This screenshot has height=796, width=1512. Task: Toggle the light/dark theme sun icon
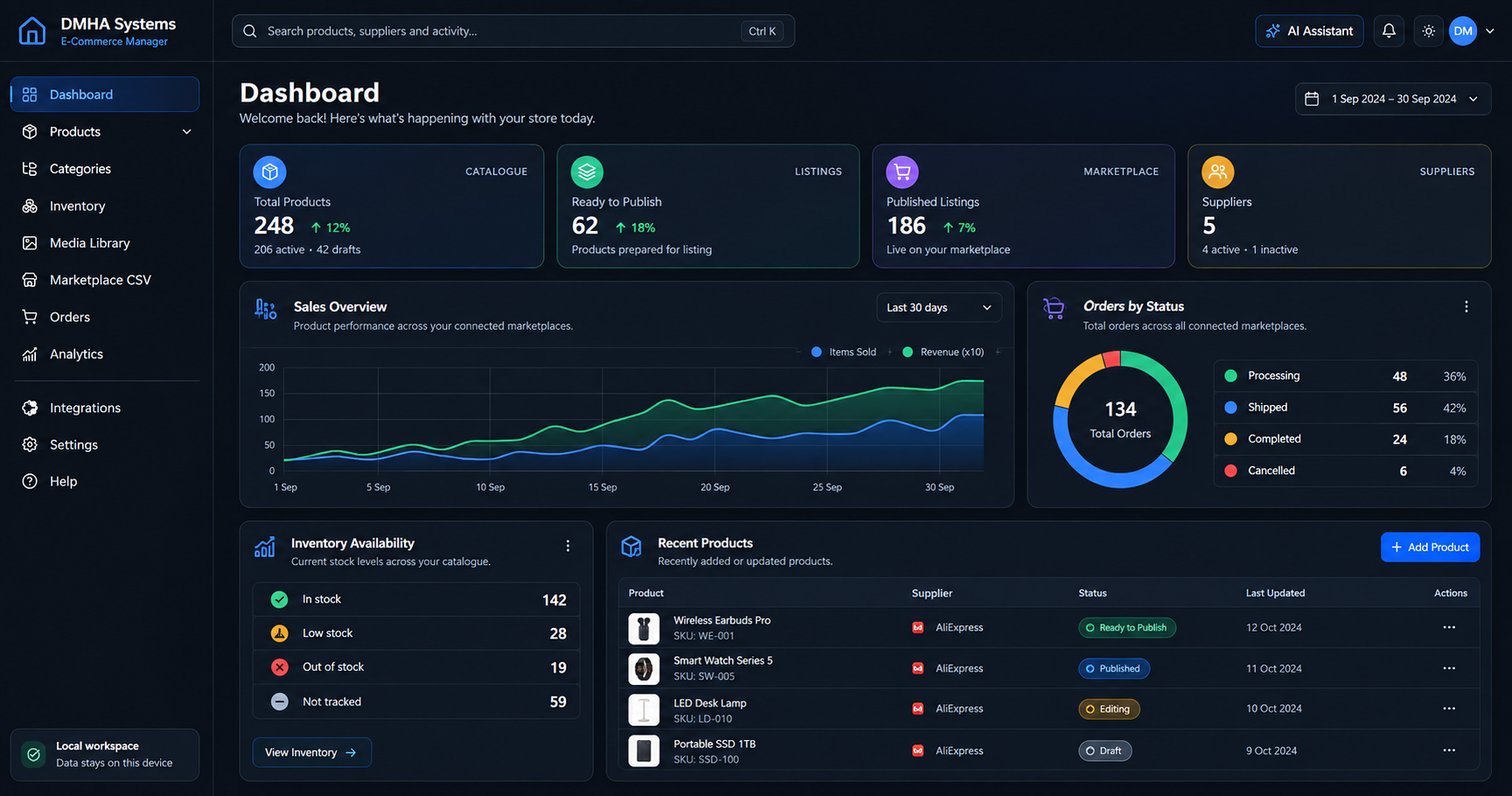tap(1428, 31)
